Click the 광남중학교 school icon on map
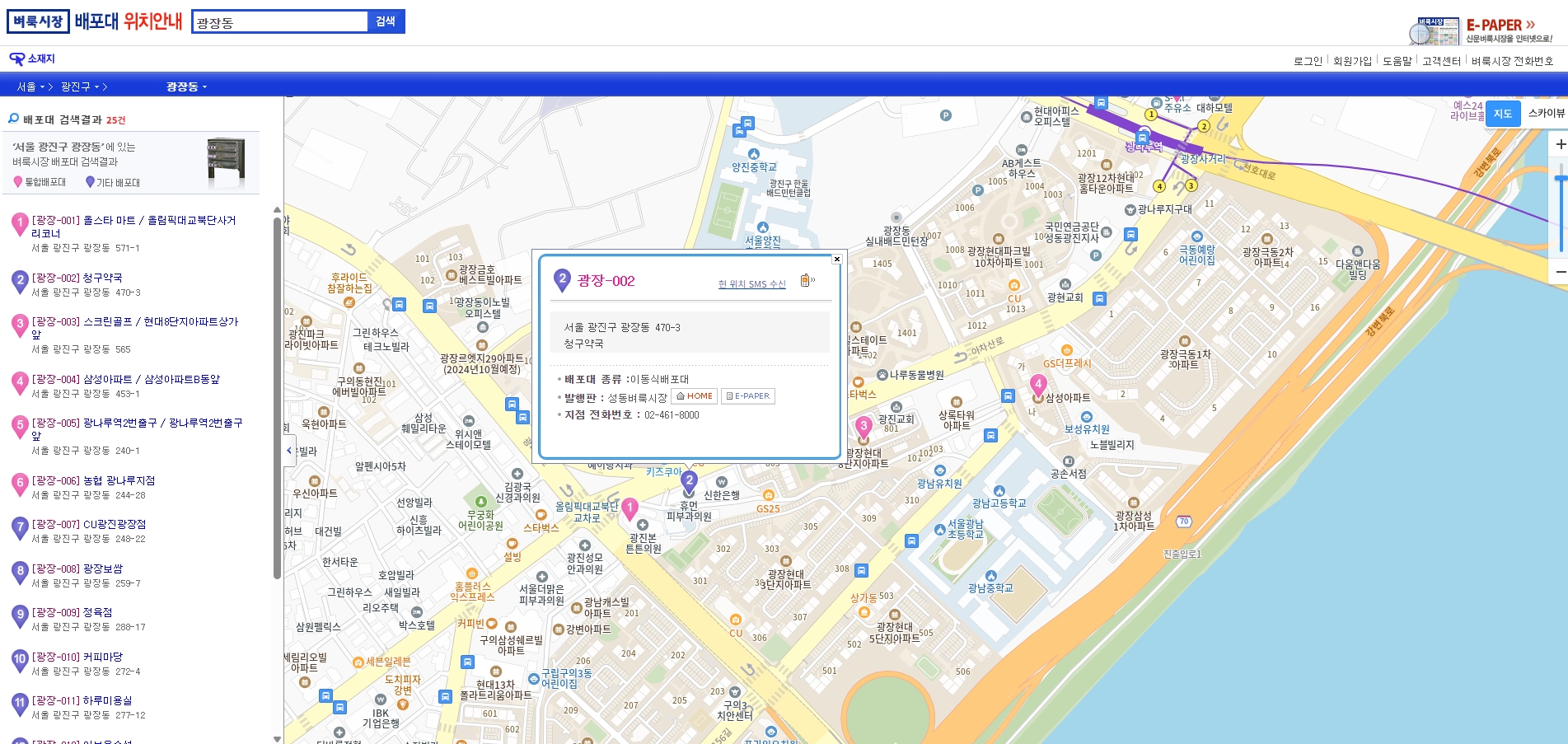 tap(990, 576)
